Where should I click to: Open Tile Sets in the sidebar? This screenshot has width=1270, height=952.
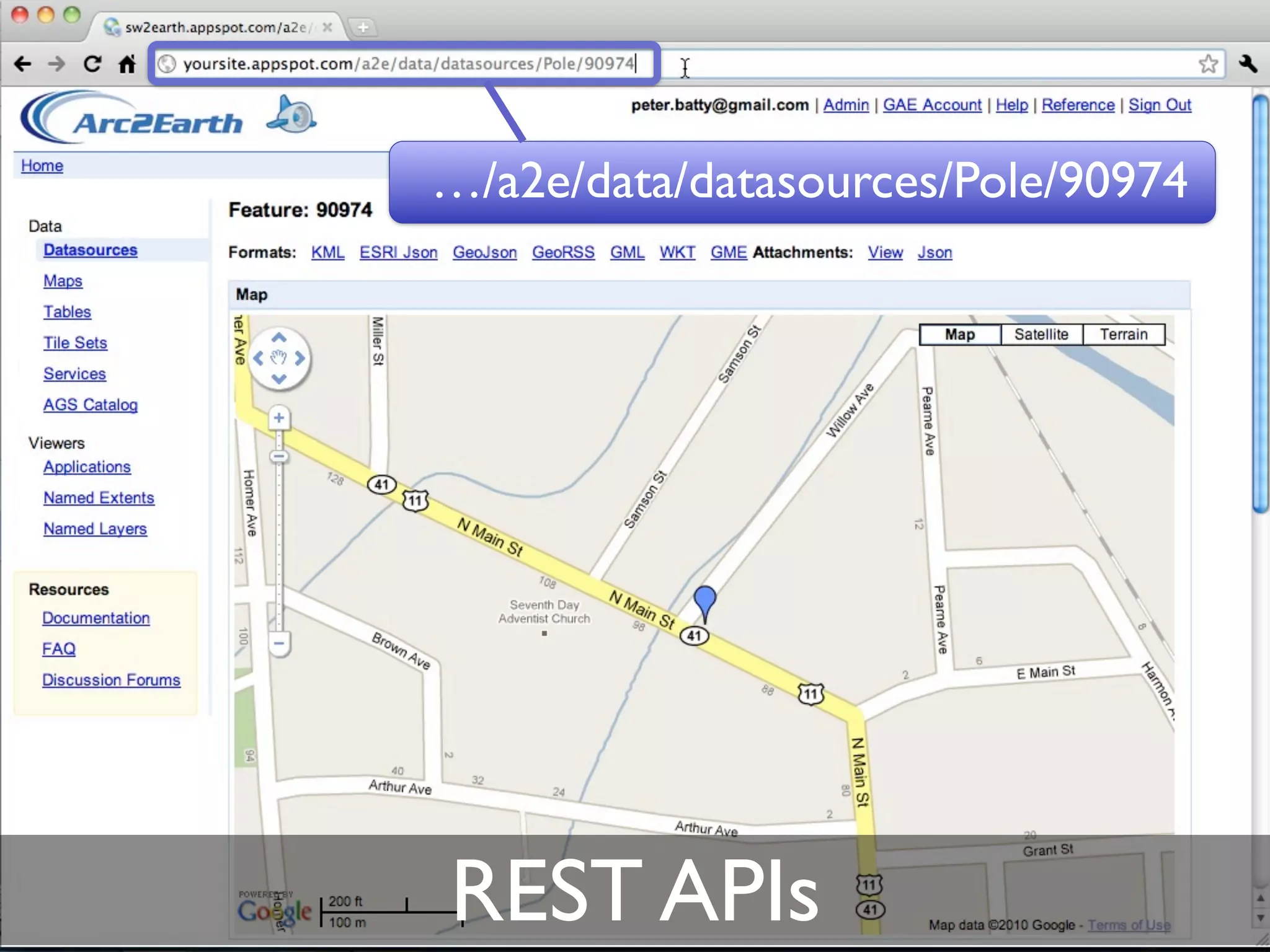pos(75,343)
